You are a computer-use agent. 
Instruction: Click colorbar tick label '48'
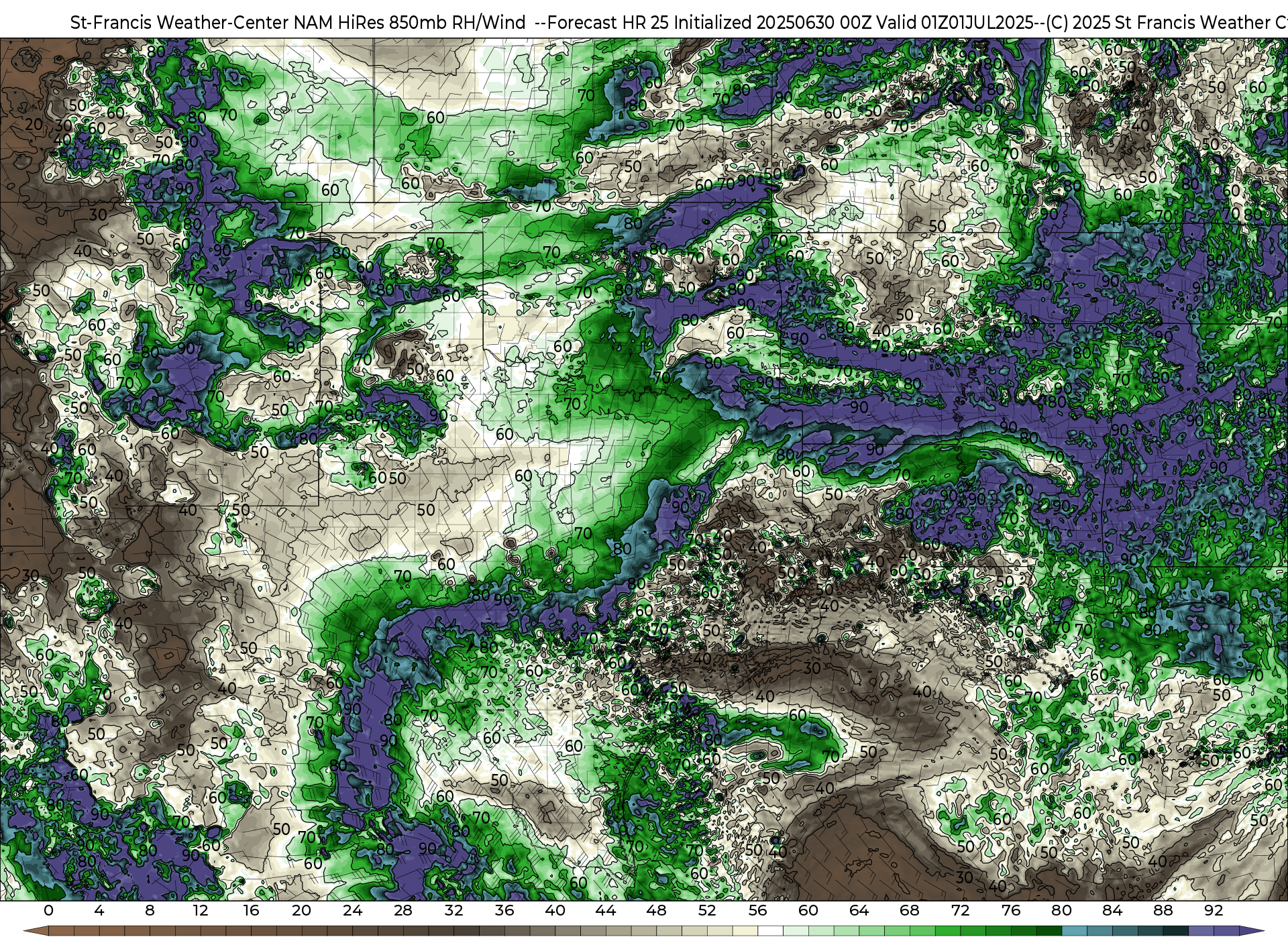pos(656,911)
